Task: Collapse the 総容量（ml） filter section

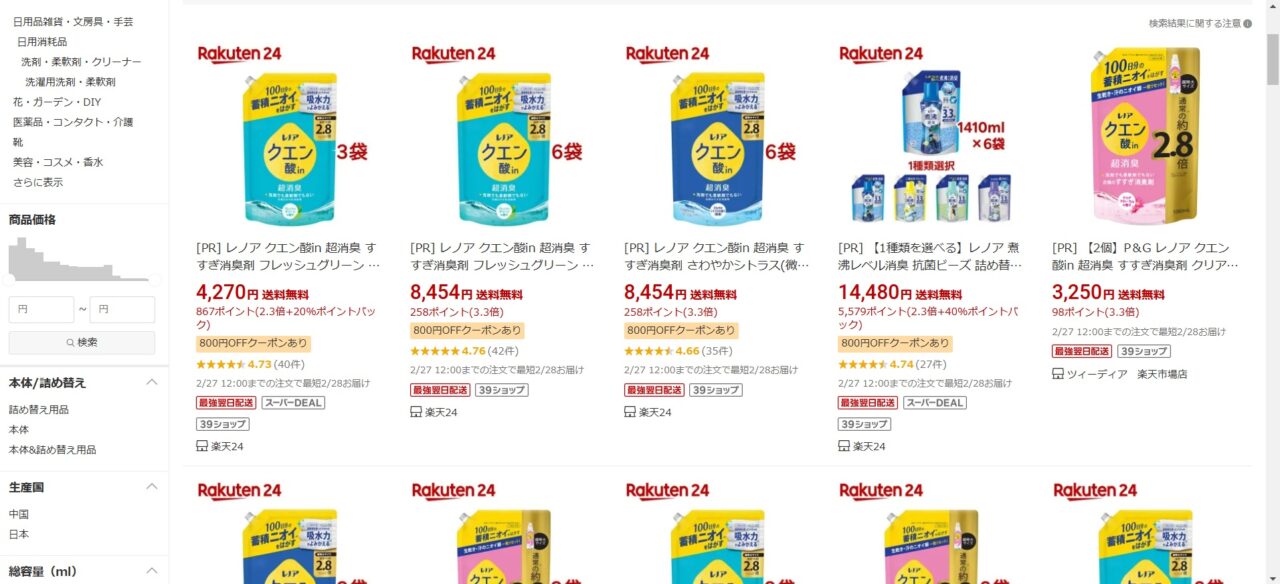Action: click(152, 571)
